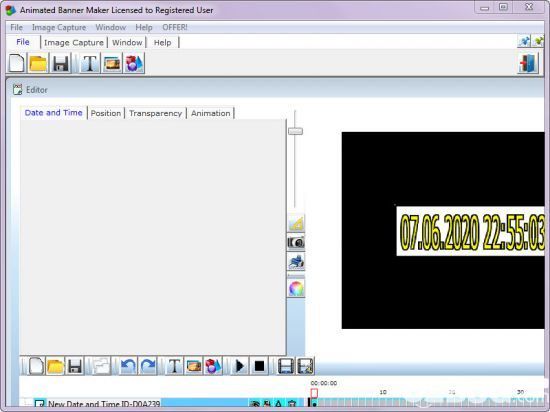
Task: Toggle checkbox of New Date and Time layer
Action: 39,404
